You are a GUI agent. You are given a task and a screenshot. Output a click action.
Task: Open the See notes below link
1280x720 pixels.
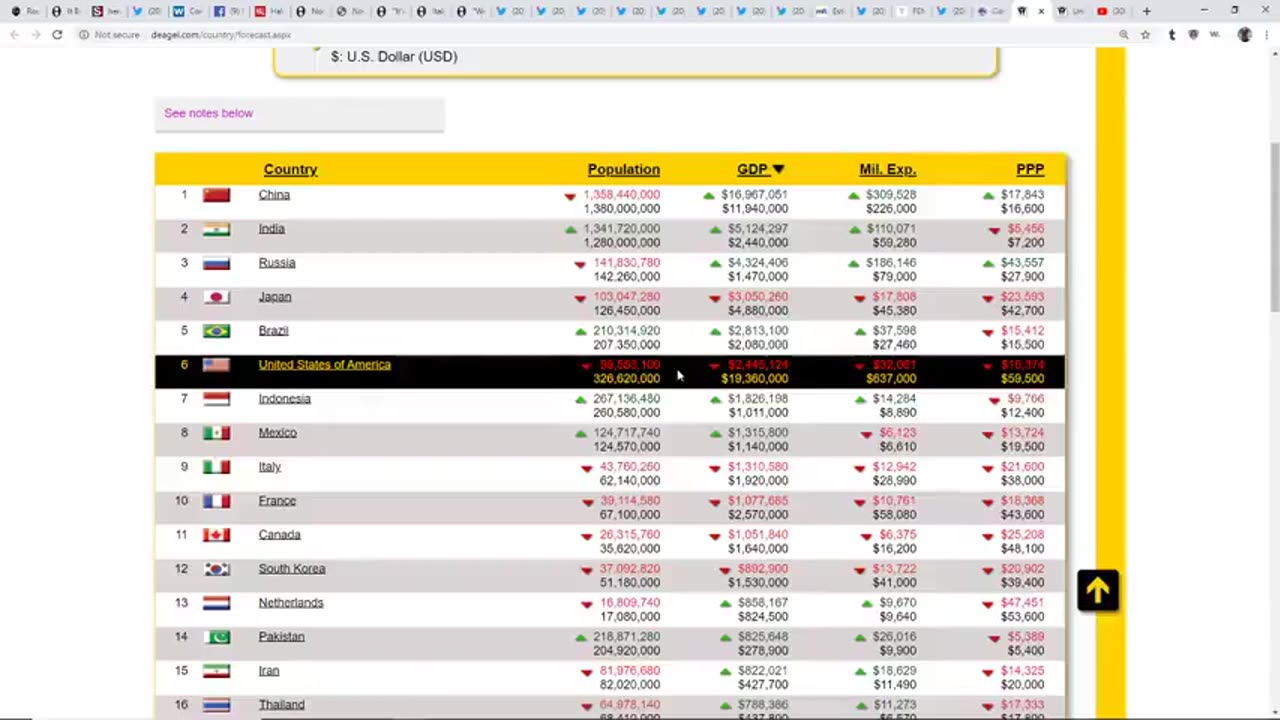[x=208, y=113]
